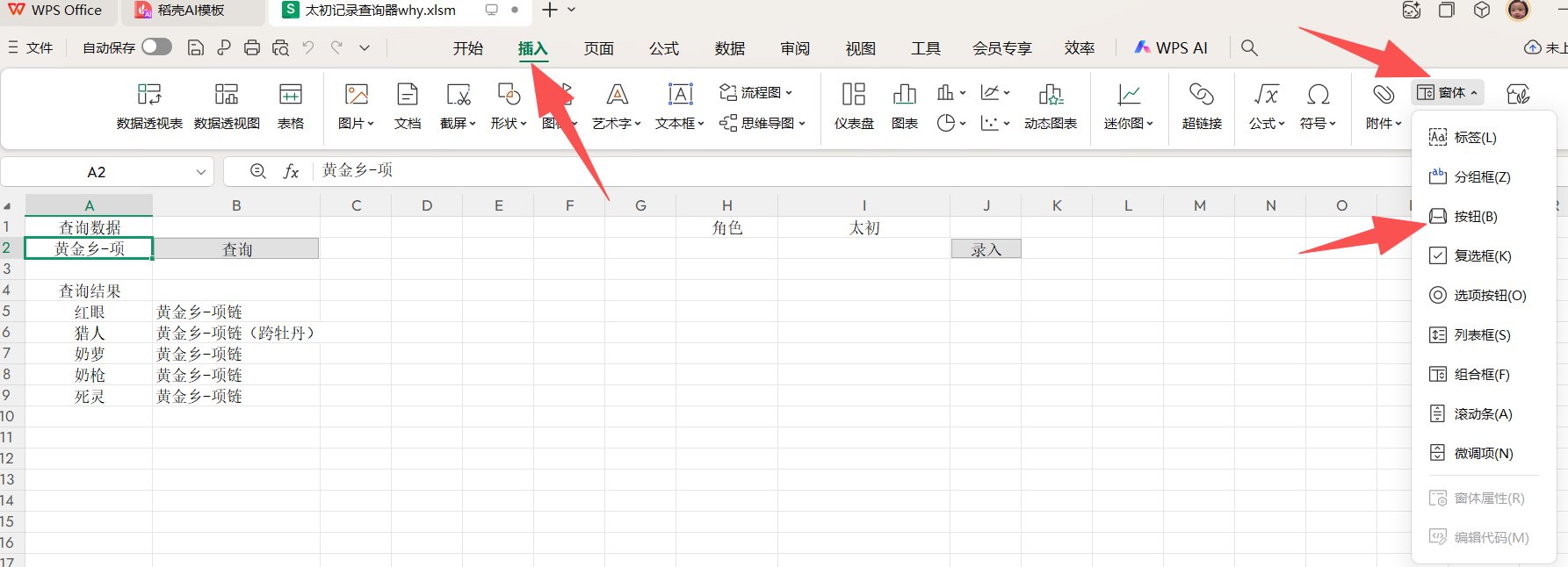Open a new tab with plus icon

coord(550,11)
